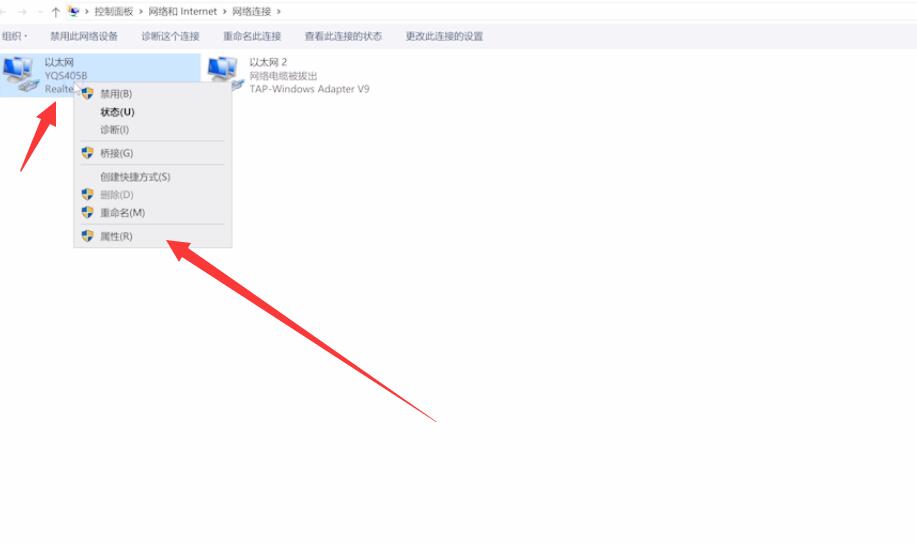Select the 以太网 adapter icon
Screen dimensions: 917x543
[x=20, y=74]
